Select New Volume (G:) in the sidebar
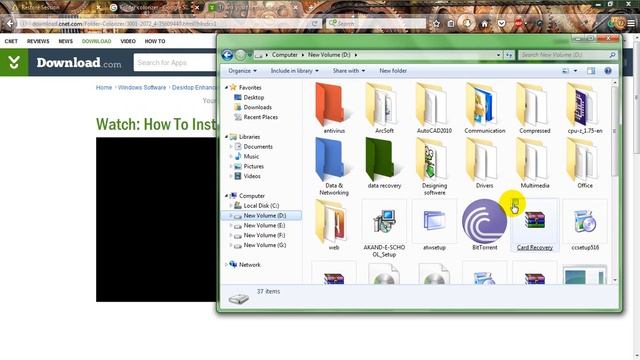The height and width of the screenshot is (360, 640). click(264, 245)
